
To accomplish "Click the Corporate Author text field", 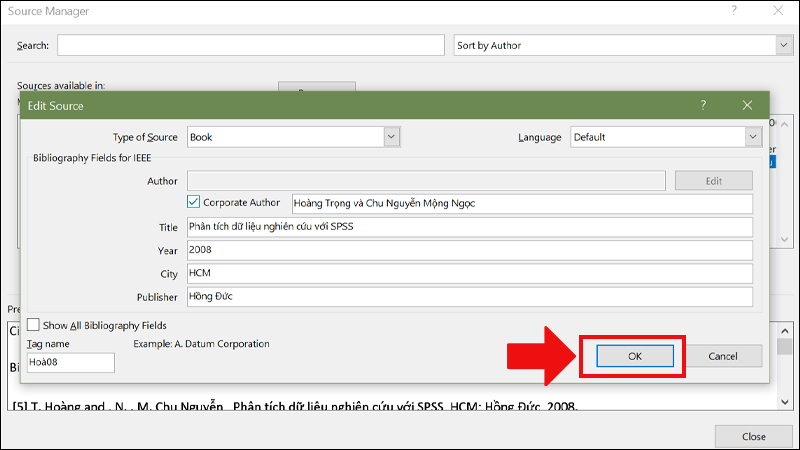I will 520,204.
